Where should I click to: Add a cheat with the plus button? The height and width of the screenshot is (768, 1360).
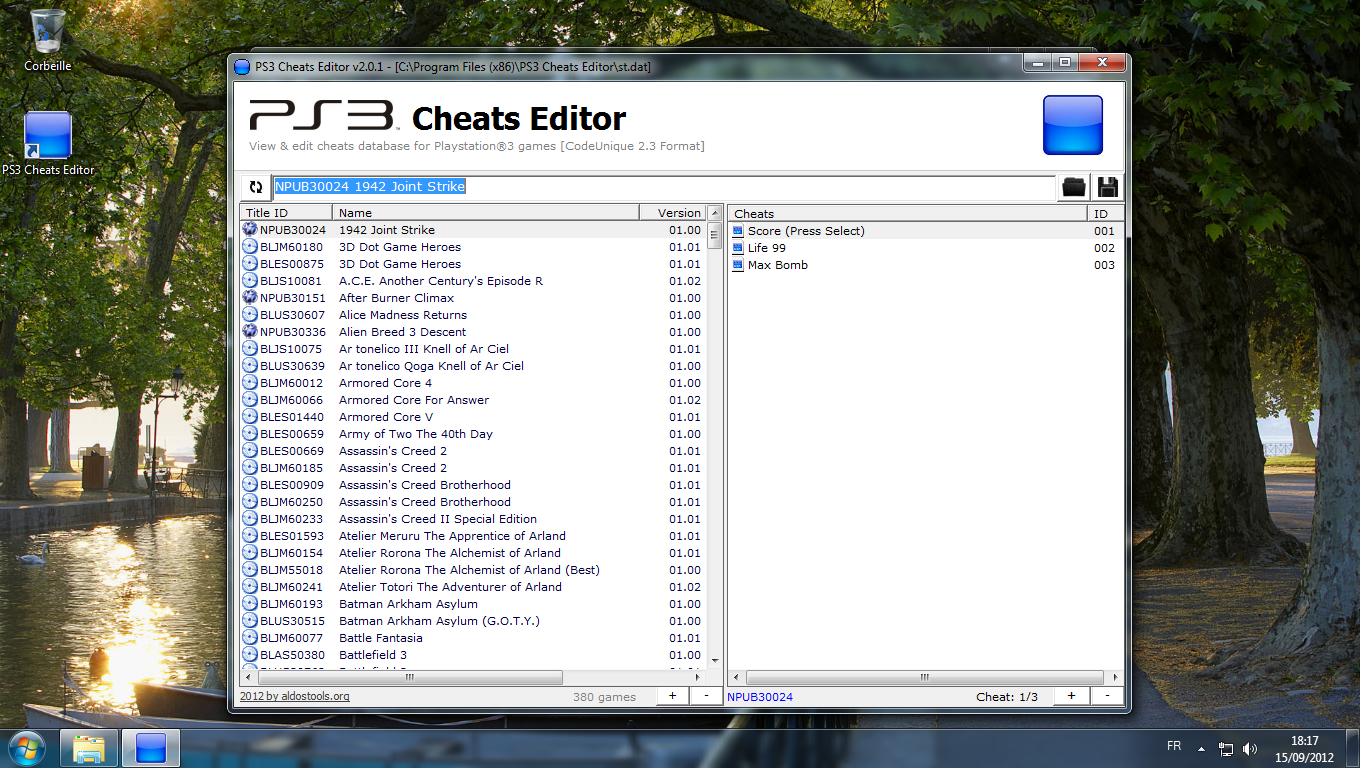1071,696
